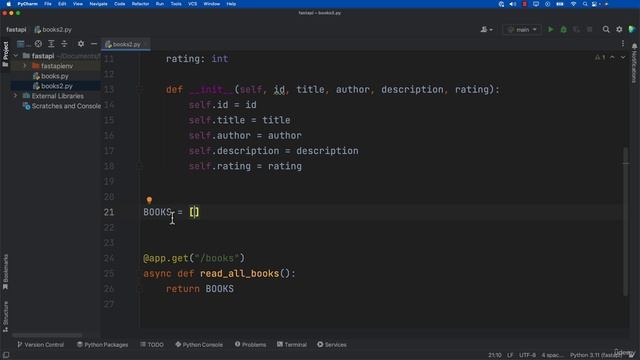
Task: Click the indent setting in status bar
Action: [553, 355]
